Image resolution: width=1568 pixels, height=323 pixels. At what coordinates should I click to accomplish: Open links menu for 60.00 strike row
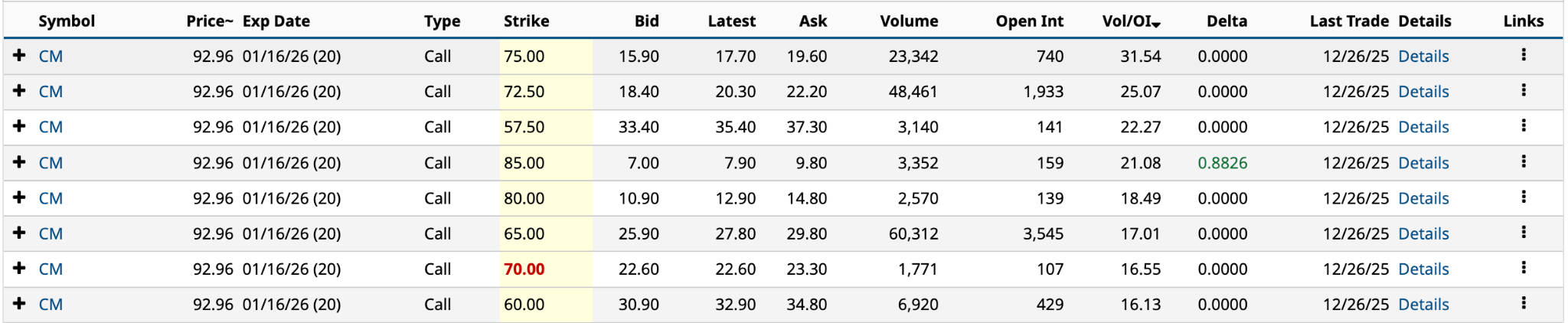[x=1523, y=303]
